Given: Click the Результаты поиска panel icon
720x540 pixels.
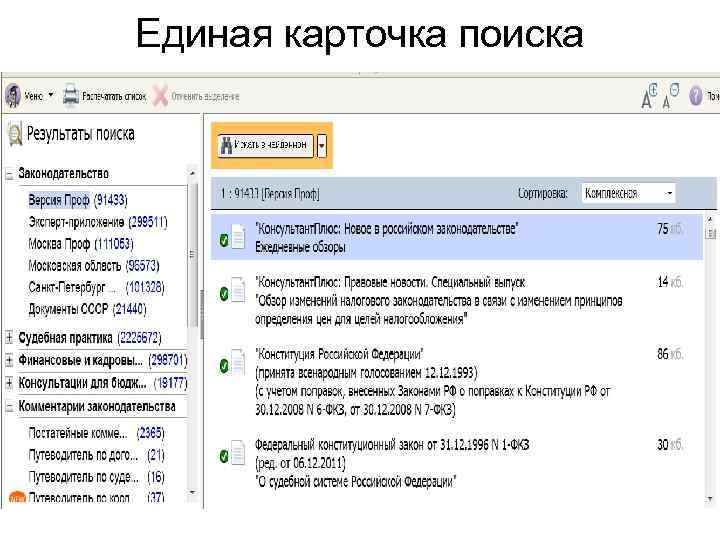Looking at the screenshot, I should pos(15,135).
